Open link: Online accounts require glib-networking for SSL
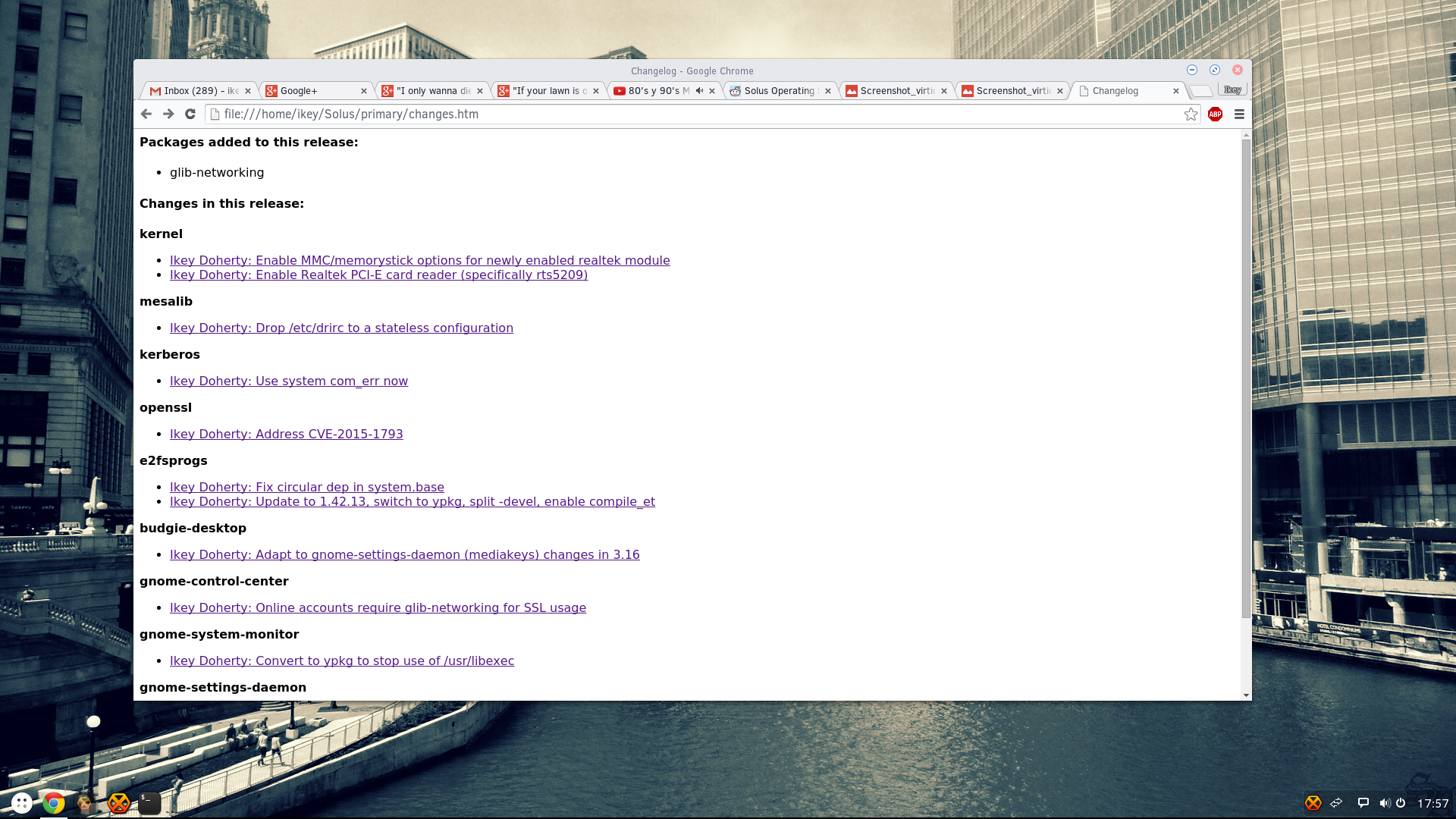The width and height of the screenshot is (1456, 819). coord(378,607)
